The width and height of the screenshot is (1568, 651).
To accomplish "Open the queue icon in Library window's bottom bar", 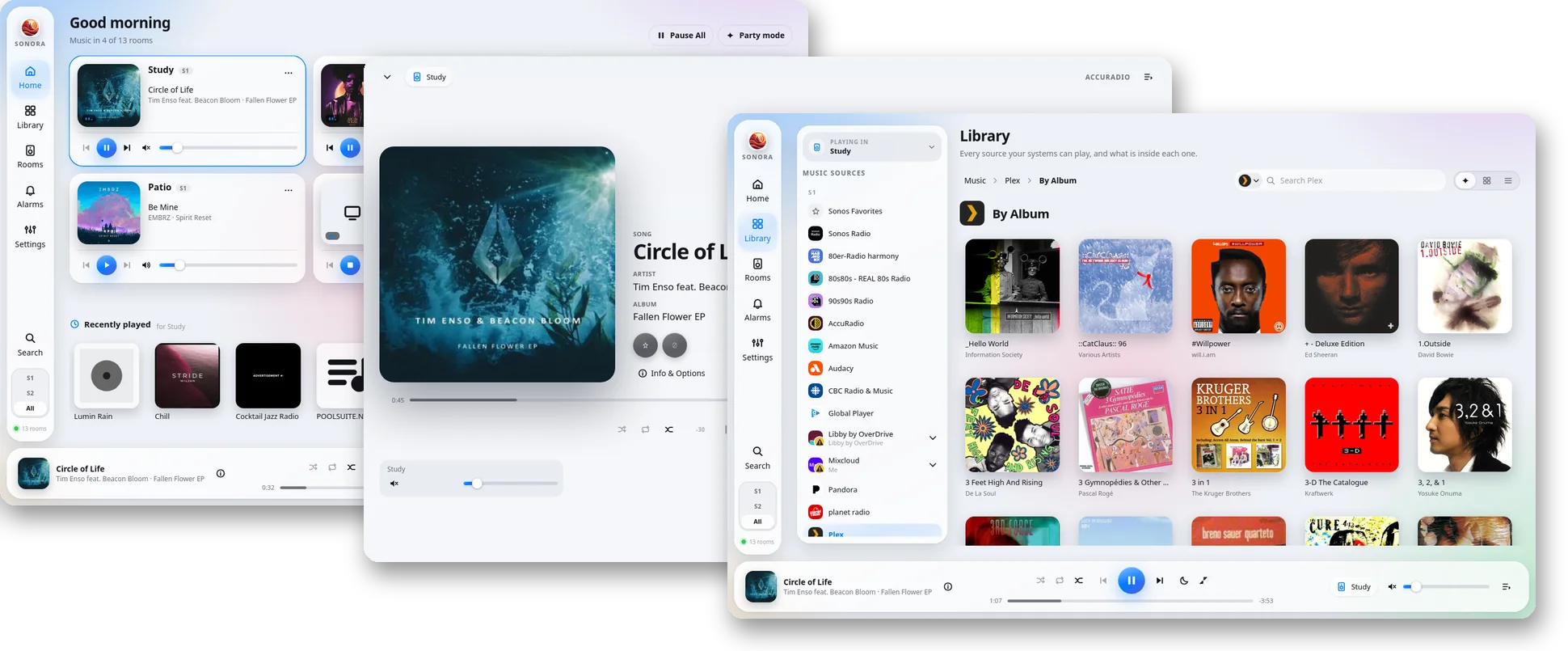I will 1506,587.
